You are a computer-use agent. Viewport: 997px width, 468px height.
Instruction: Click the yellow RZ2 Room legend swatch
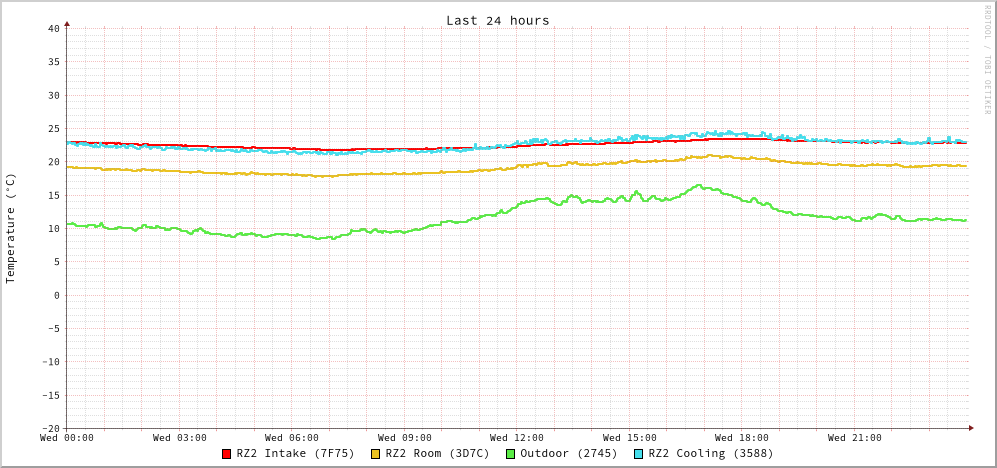[376, 454]
